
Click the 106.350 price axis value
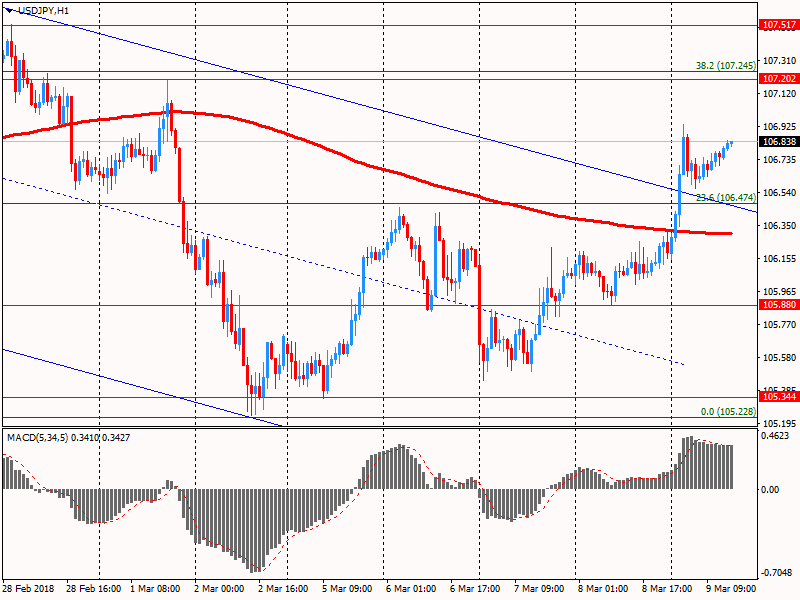779,226
